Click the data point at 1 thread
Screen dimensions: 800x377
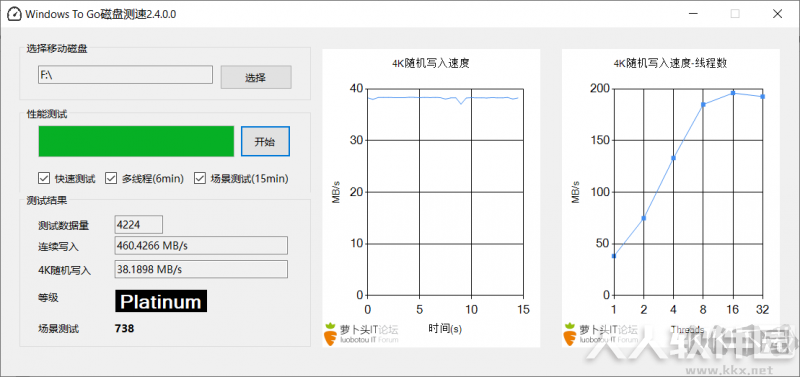pyautogui.click(x=614, y=256)
